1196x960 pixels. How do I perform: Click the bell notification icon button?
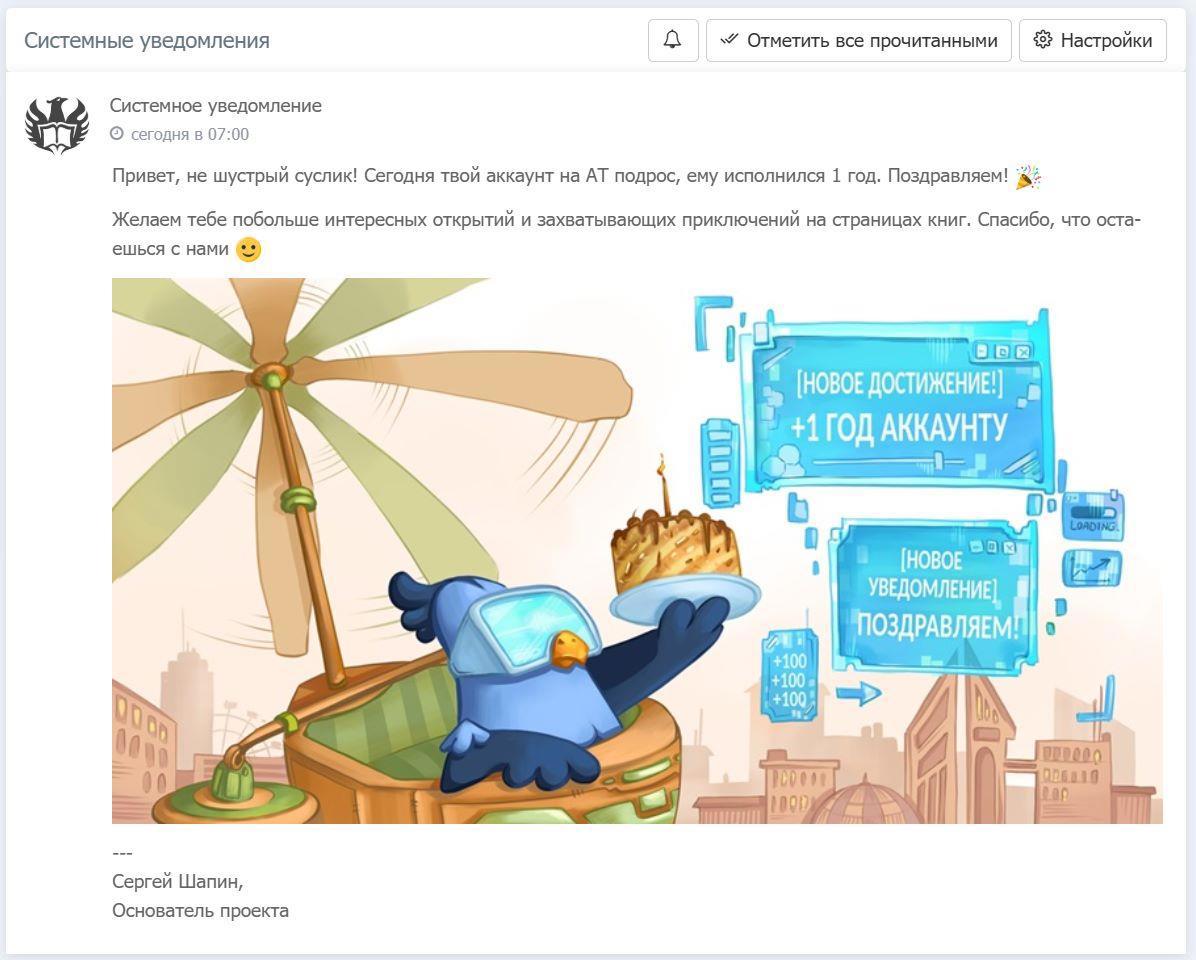pyautogui.click(x=673, y=40)
